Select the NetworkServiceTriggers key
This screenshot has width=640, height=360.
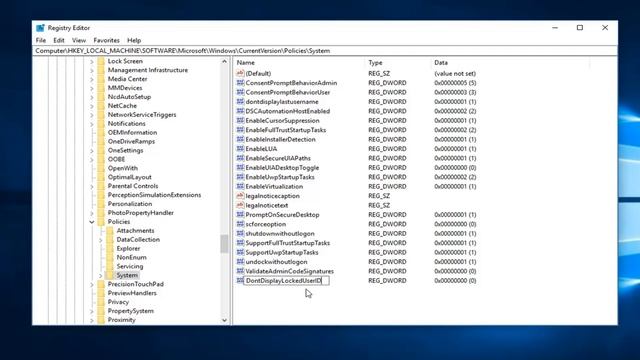[142, 115]
